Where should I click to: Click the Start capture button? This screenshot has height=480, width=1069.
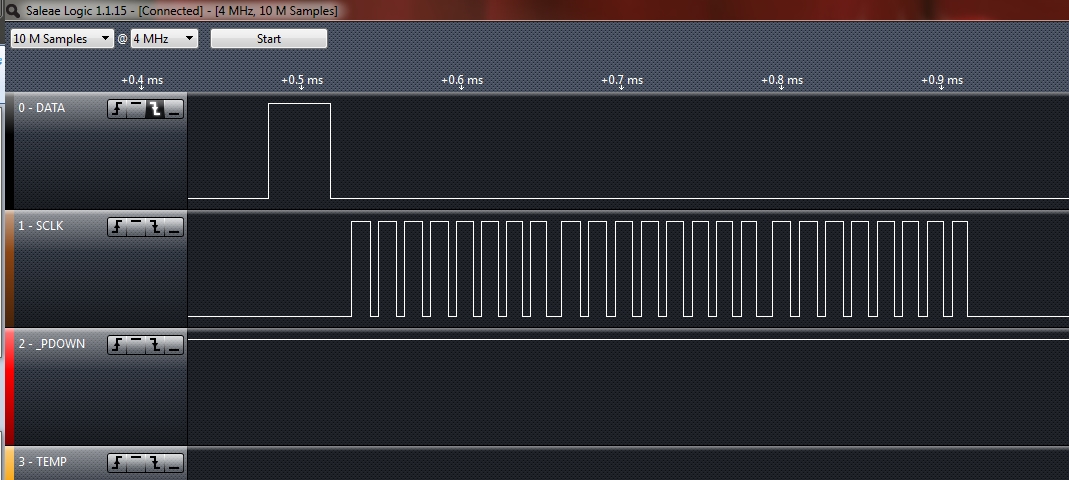coord(269,38)
